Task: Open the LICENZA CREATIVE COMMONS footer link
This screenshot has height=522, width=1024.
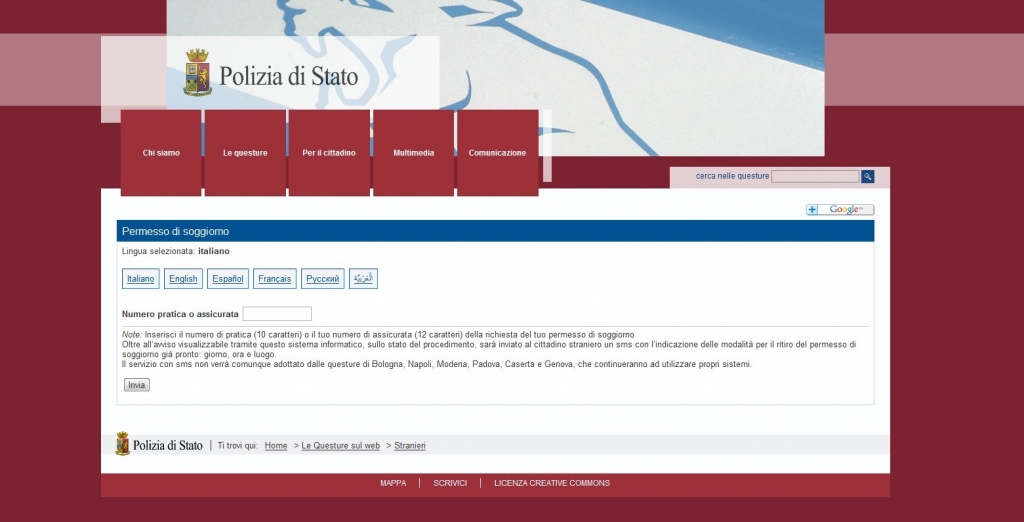Action: tap(552, 483)
